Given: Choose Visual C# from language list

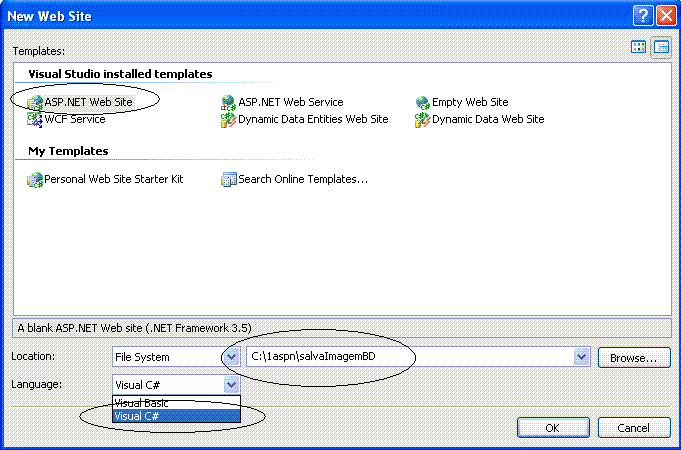Looking at the screenshot, I should (x=176, y=416).
